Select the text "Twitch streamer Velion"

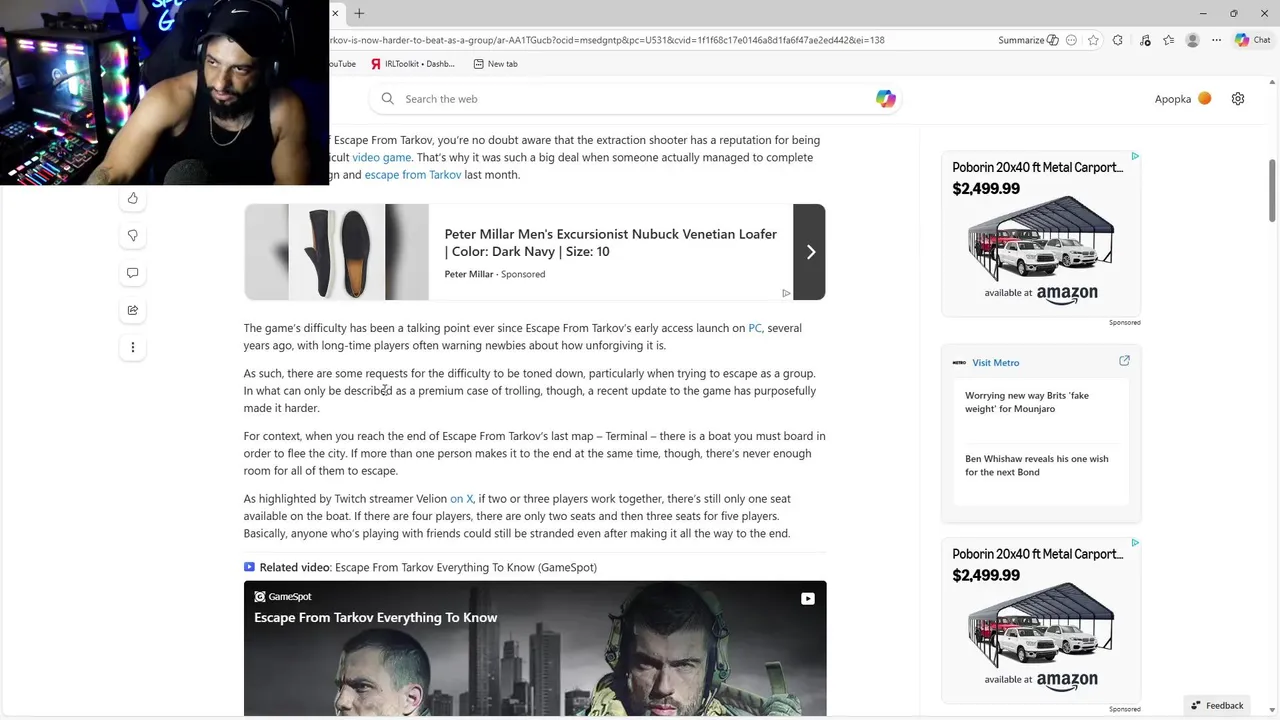tap(390, 499)
